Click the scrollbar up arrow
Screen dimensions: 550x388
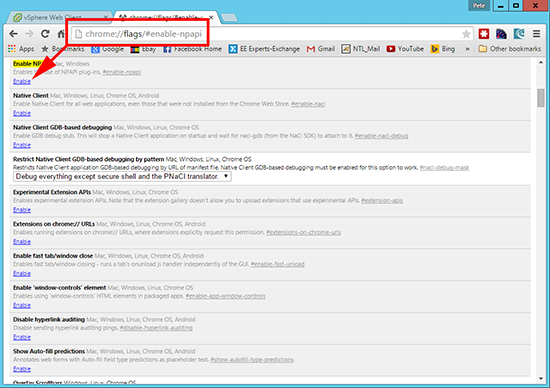(541, 62)
